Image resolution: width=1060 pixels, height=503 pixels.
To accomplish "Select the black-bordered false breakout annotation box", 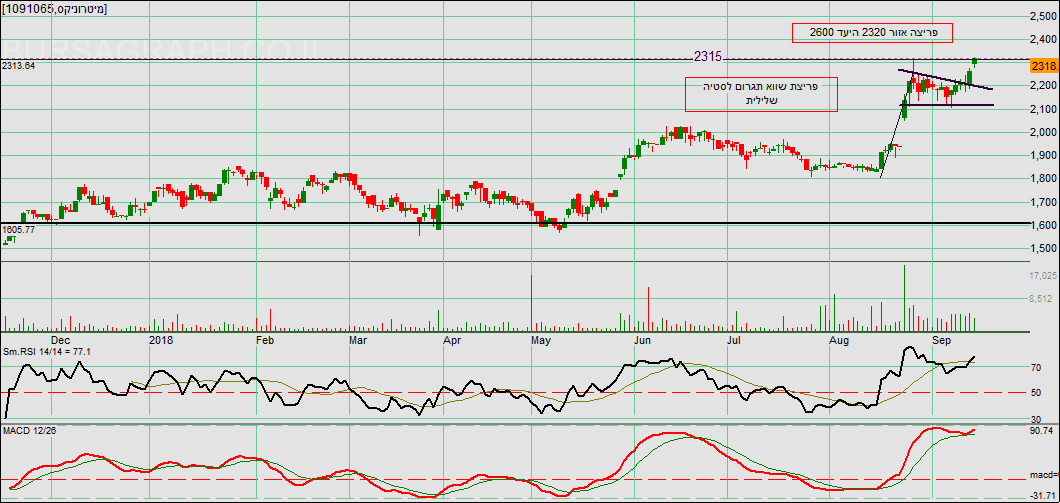I will pos(760,93).
